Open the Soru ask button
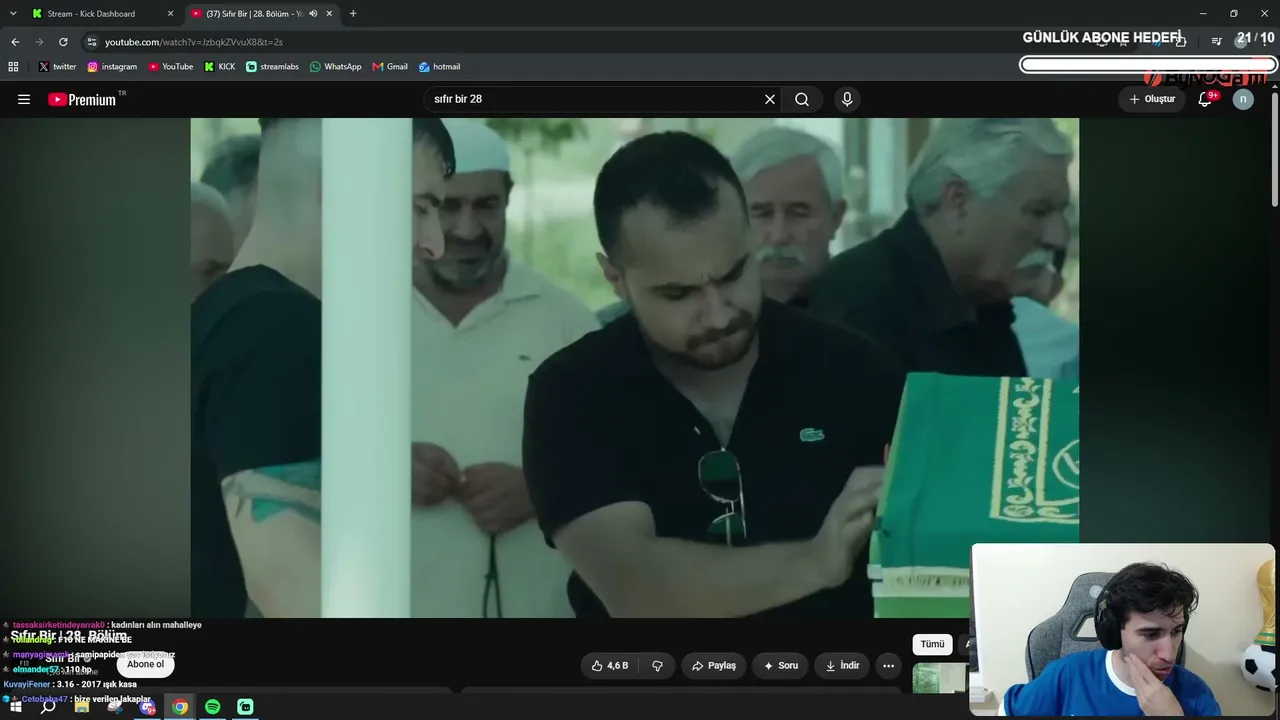Viewport: 1280px width, 720px height. point(781,665)
